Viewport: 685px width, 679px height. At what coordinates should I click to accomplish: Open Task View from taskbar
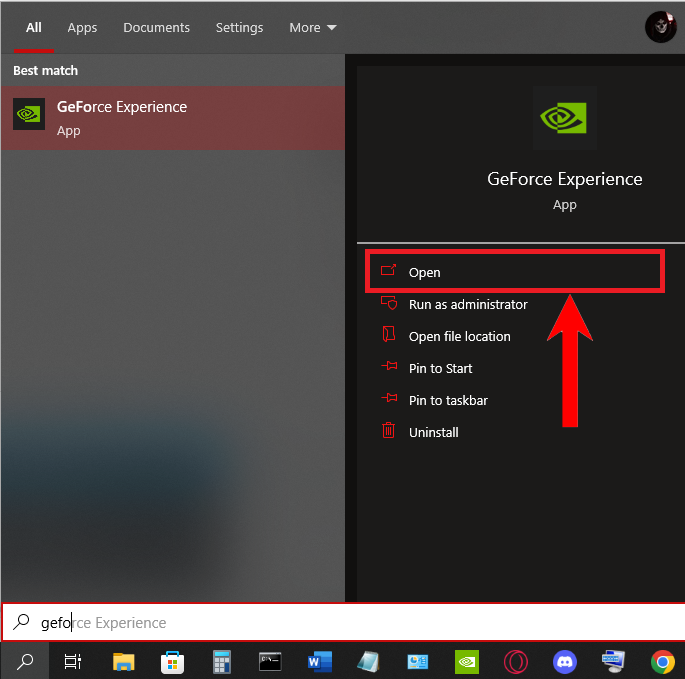[73, 661]
